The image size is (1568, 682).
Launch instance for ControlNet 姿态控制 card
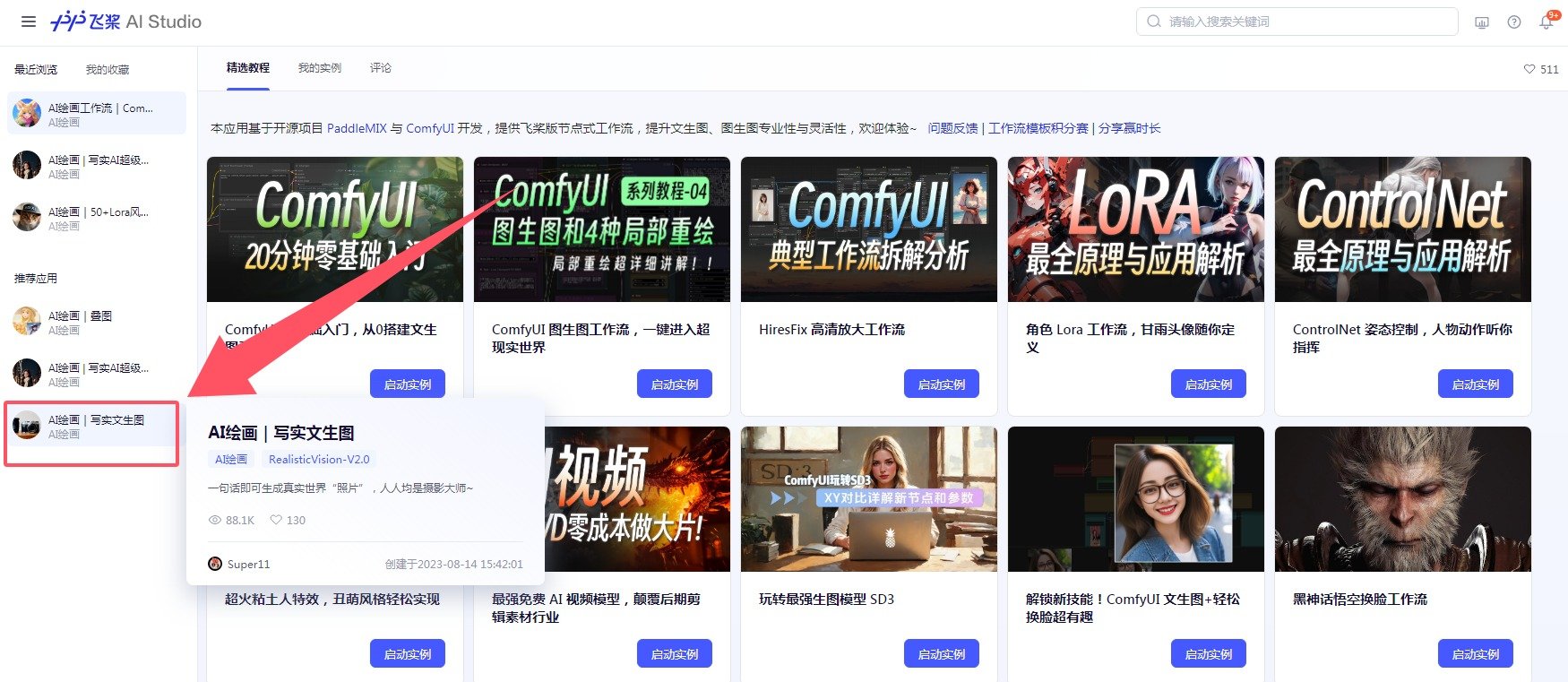(x=1476, y=384)
